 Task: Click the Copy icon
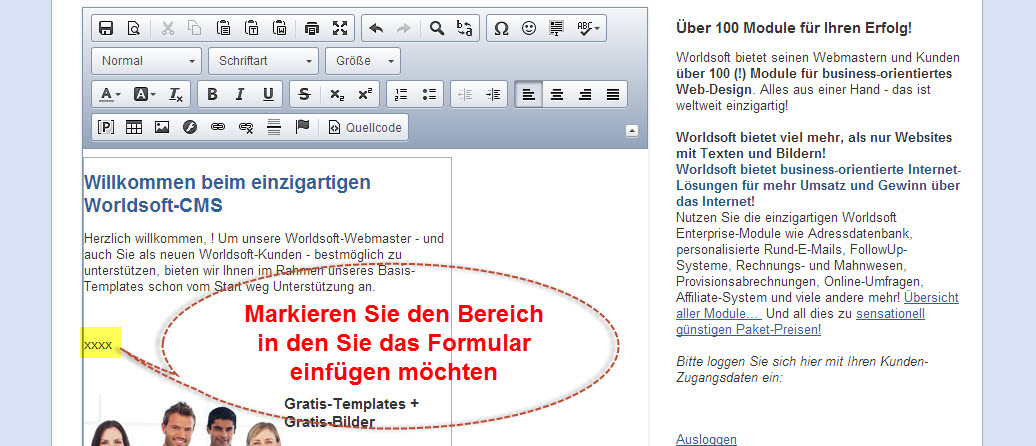coord(195,28)
